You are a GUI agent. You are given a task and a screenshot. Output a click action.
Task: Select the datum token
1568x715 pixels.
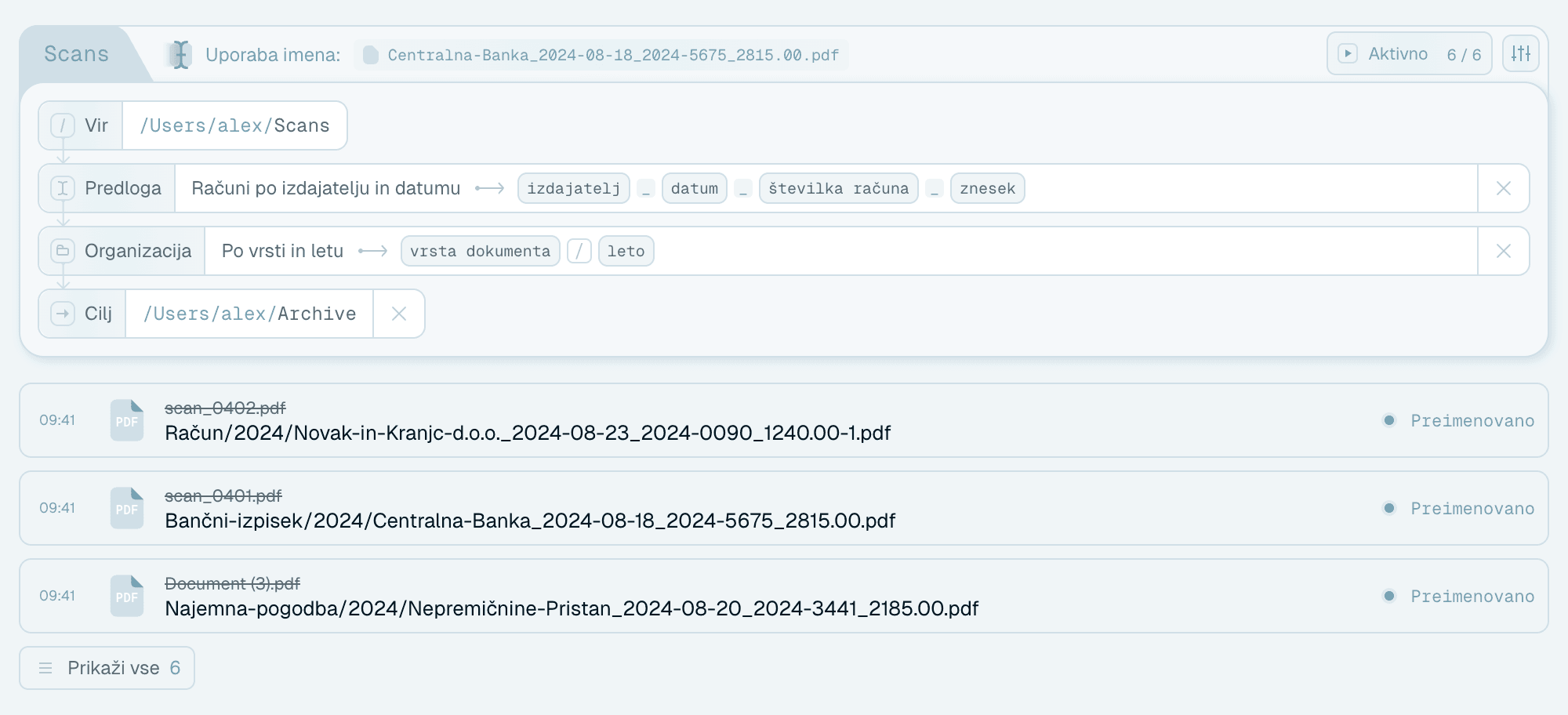click(695, 188)
